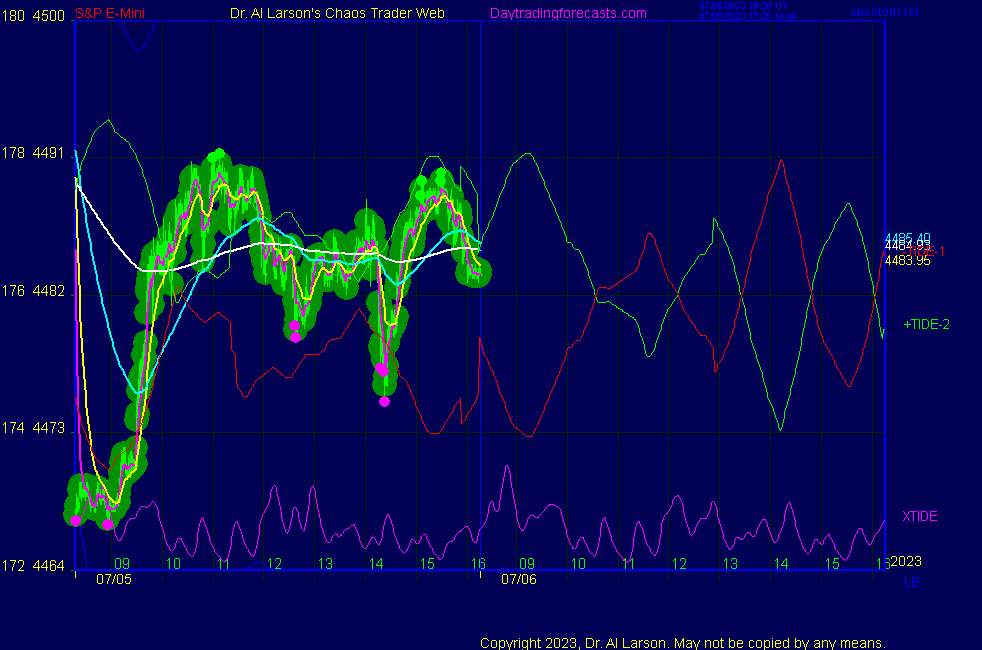Click hour 11 of the 07/05 session
The image size is (982, 650).
[224, 564]
